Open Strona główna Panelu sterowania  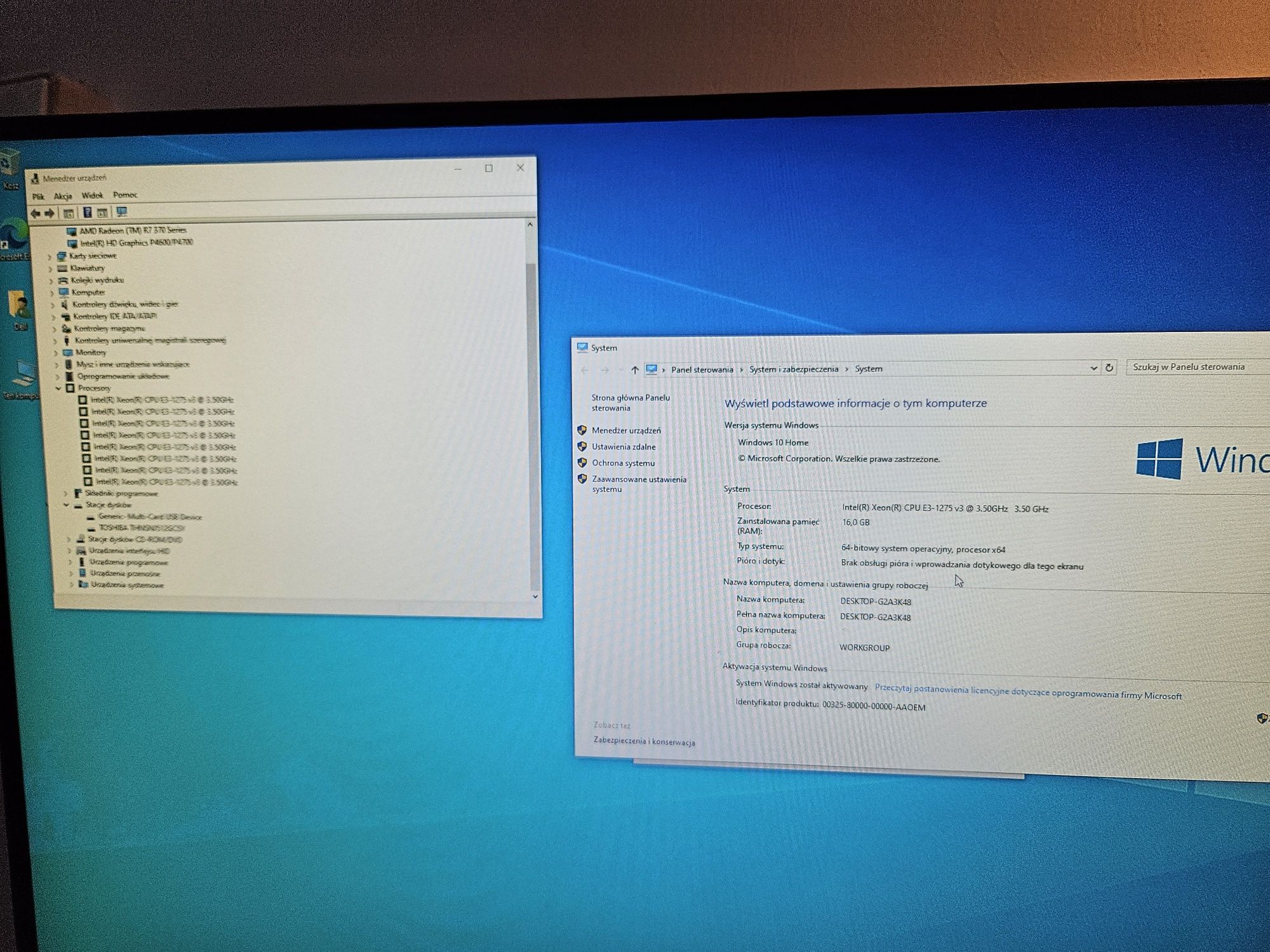coord(631,403)
